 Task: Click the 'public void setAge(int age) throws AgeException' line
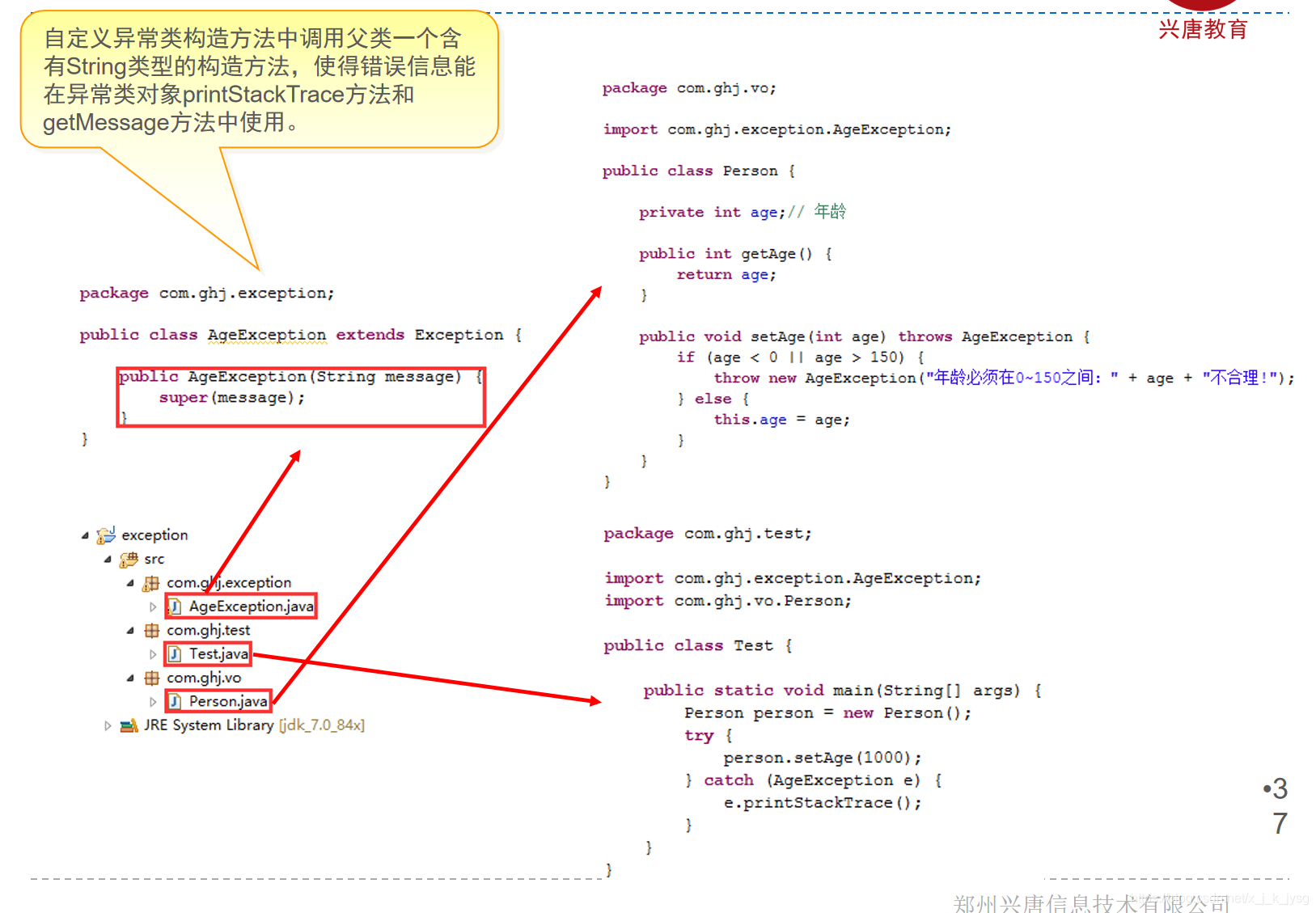pyautogui.click(x=865, y=337)
